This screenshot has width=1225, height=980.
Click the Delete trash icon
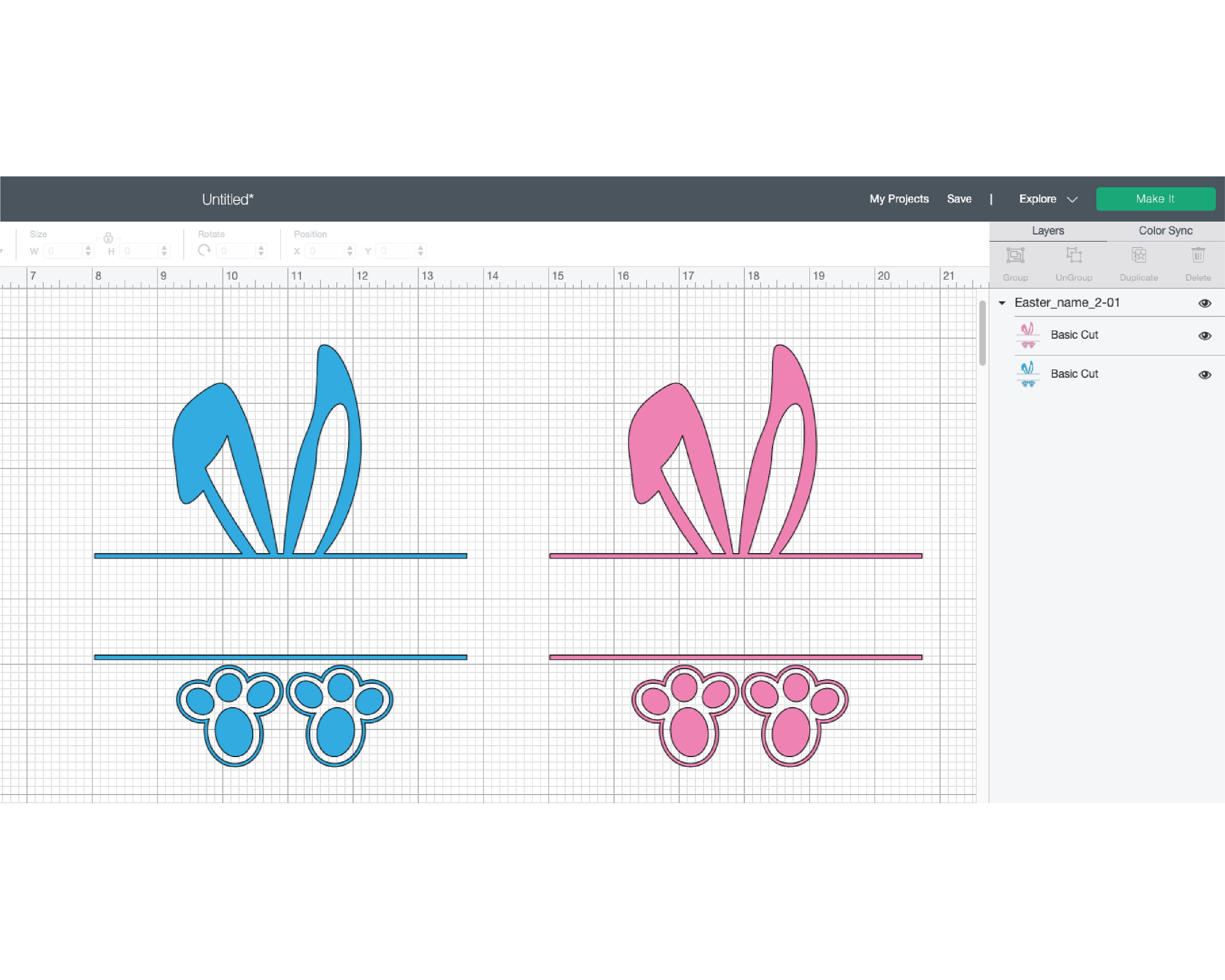coord(1198,256)
